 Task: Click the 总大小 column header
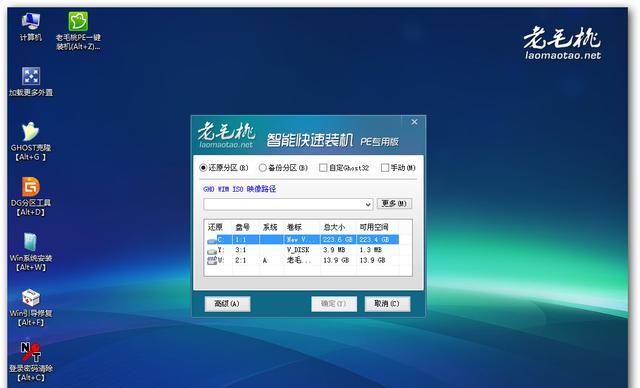click(334, 227)
